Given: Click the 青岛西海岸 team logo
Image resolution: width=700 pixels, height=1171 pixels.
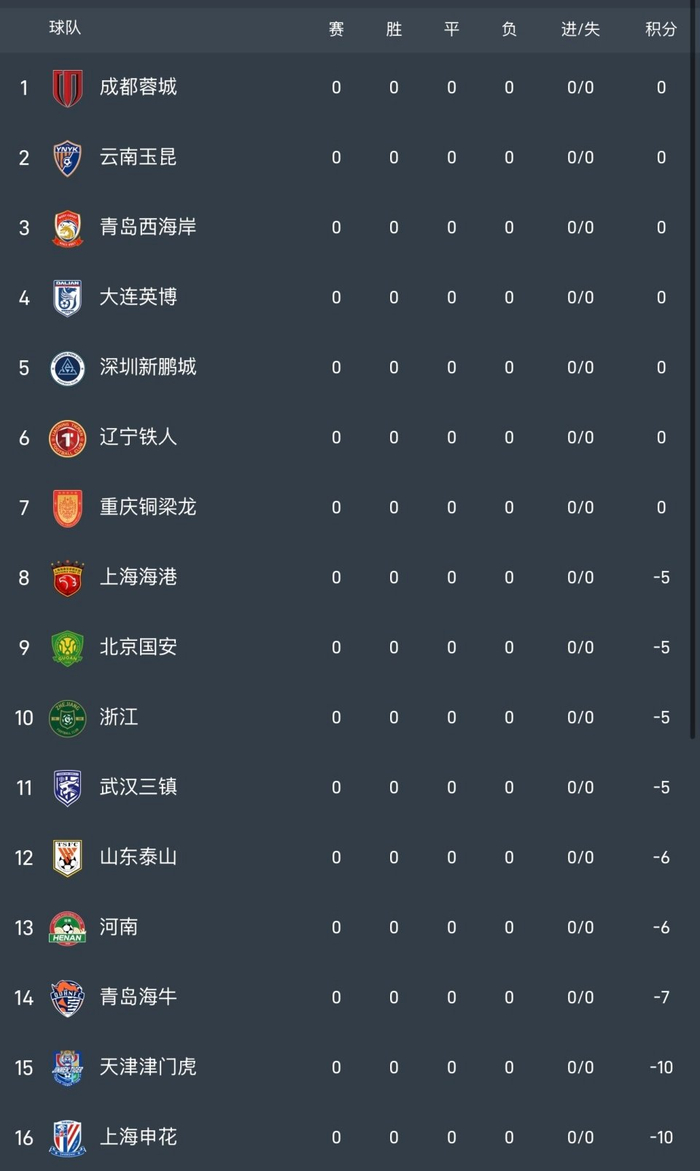Looking at the screenshot, I should [67, 228].
